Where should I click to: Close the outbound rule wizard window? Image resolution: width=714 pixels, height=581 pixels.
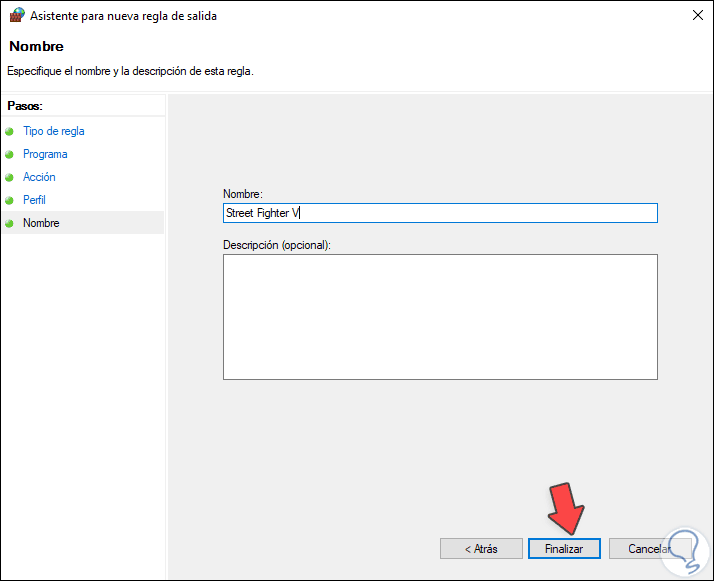696,16
